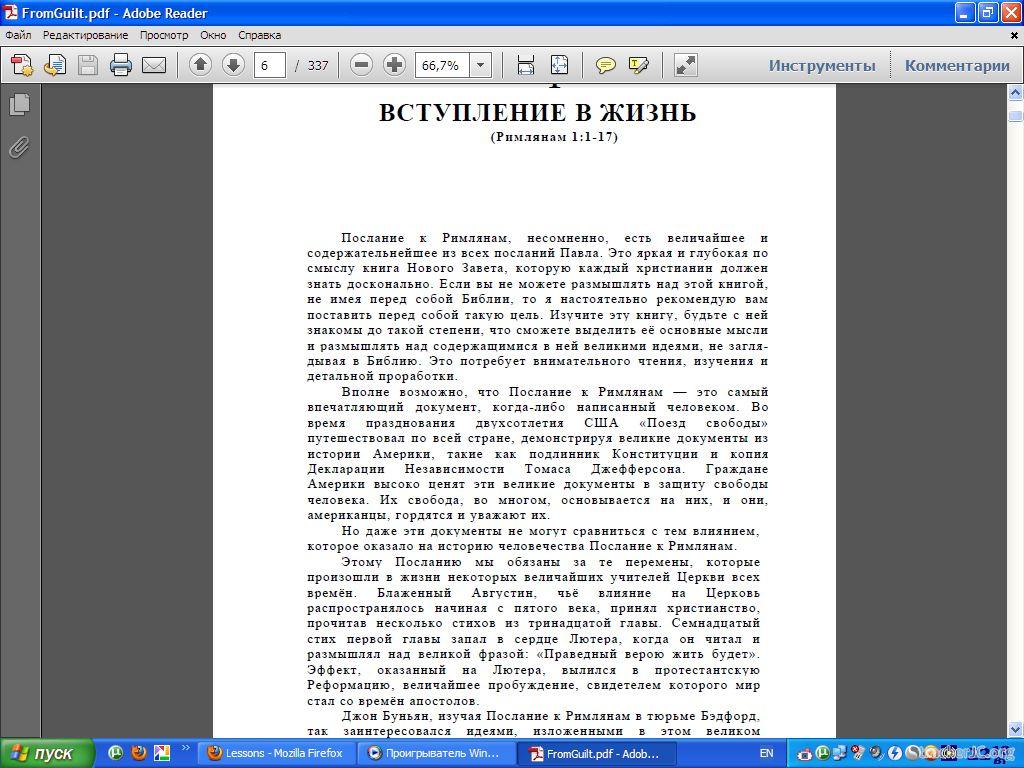The width and height of the screenshot is (1024, 768).
Task: Toggle fit page width scrolling mode
Action: click(x=526, y=66)
